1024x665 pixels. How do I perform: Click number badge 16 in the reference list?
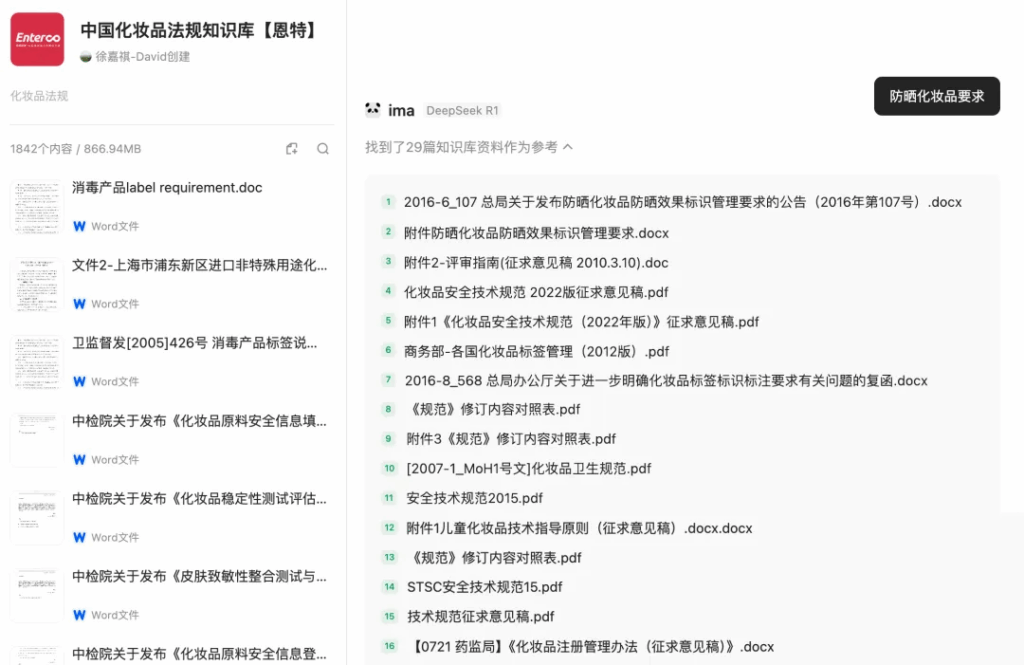click(390, 647)
